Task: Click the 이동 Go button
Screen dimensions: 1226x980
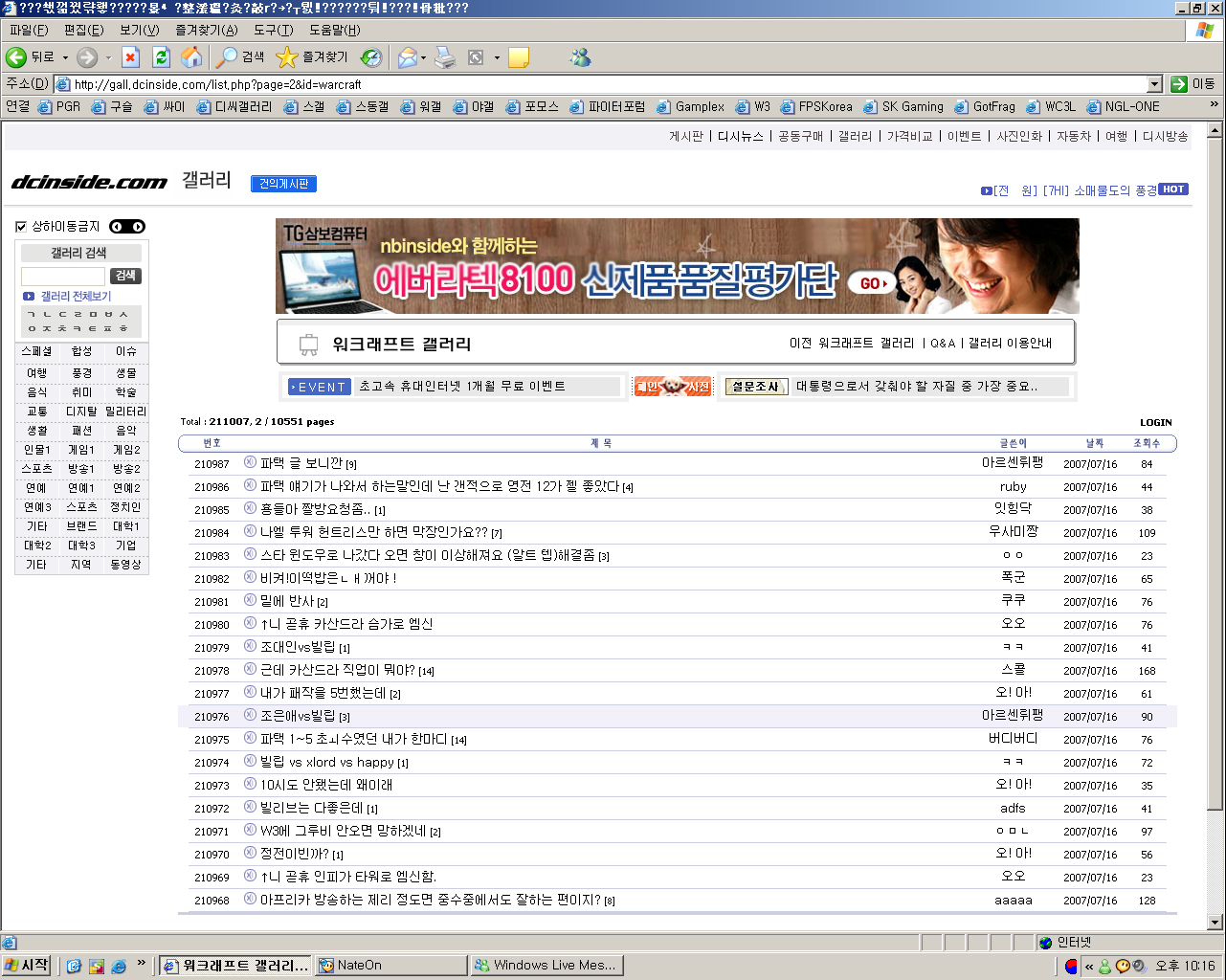Action: pyautogui.click(x=1193, y=84)
